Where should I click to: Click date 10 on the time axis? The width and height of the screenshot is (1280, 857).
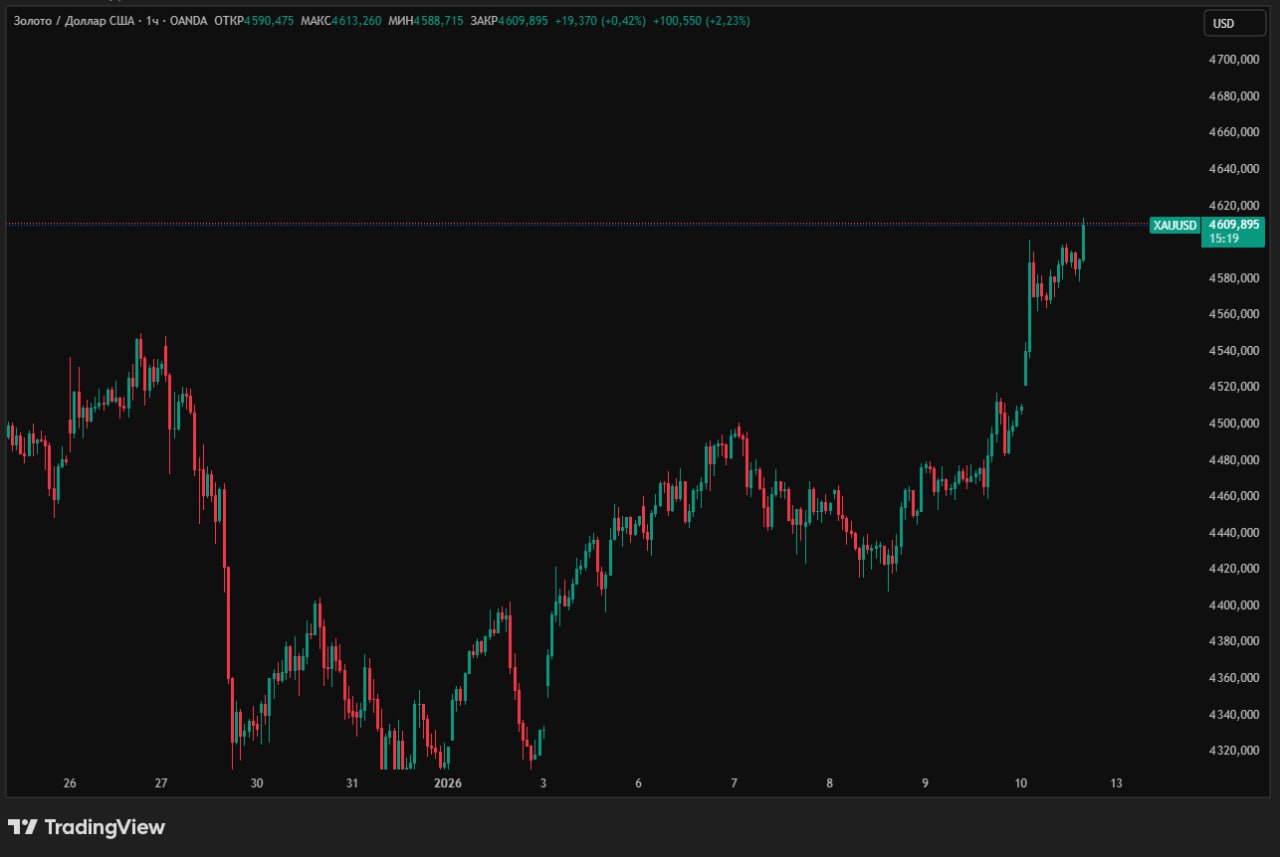click(1020, 783)
